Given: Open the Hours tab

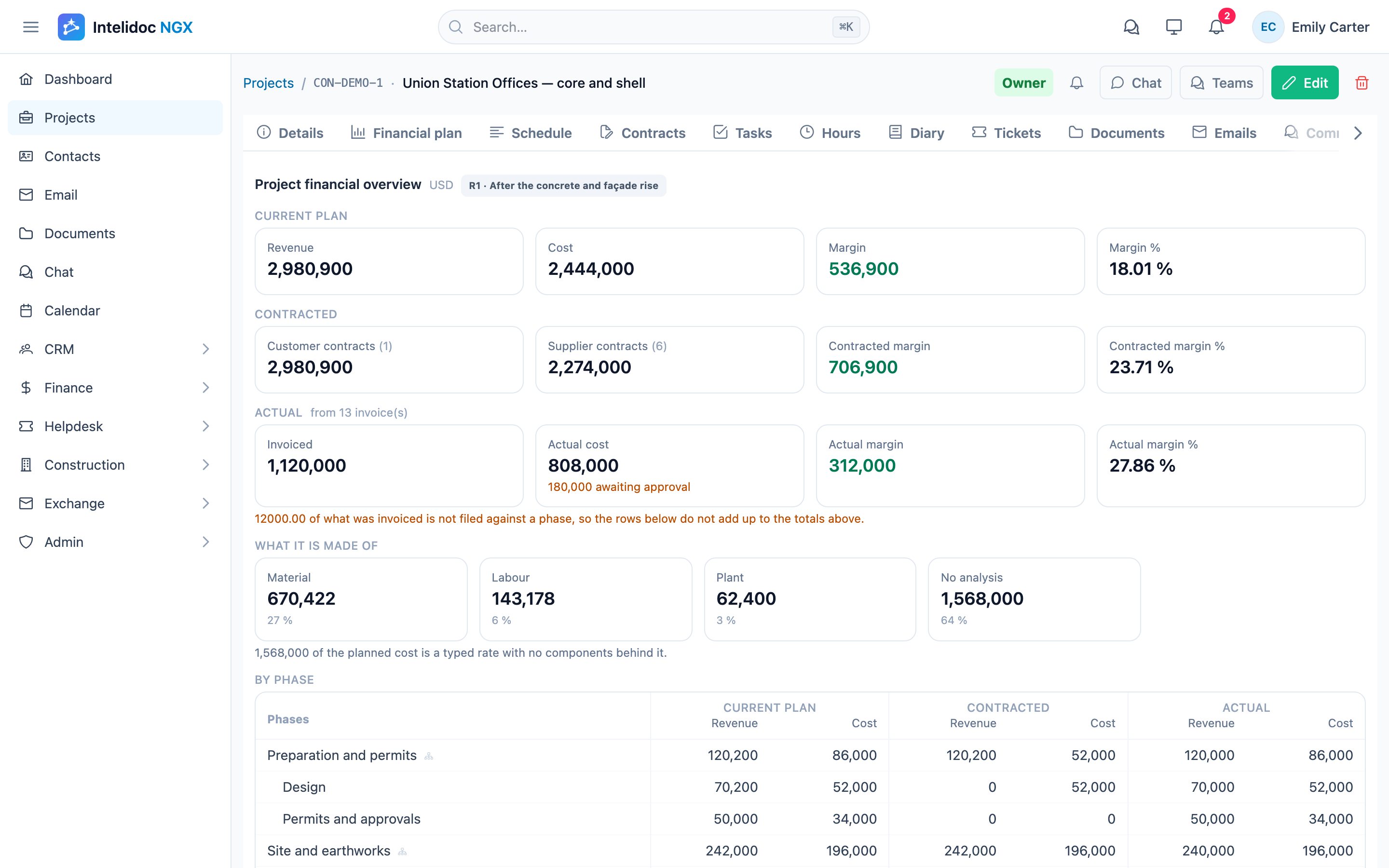Looking at the screenshot, I should (830, 133).
